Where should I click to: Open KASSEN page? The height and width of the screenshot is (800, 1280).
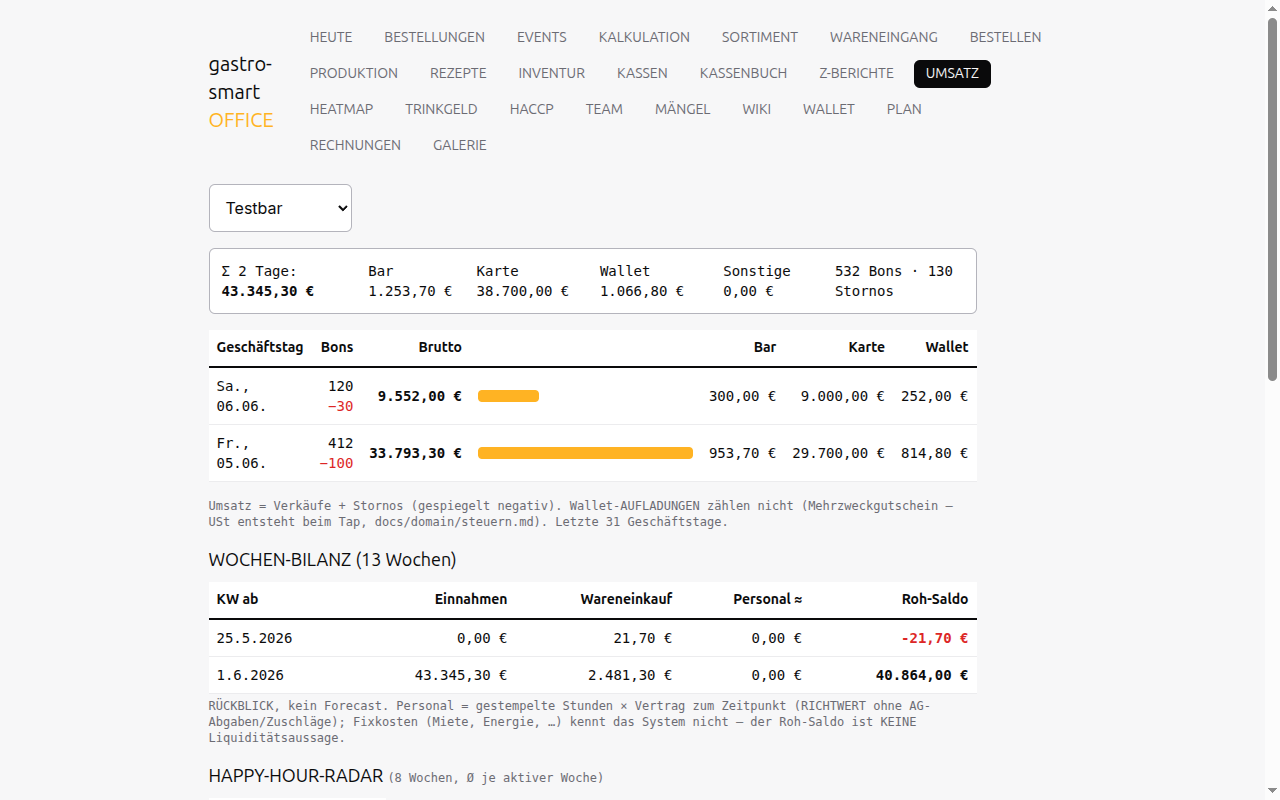(642, 73)
